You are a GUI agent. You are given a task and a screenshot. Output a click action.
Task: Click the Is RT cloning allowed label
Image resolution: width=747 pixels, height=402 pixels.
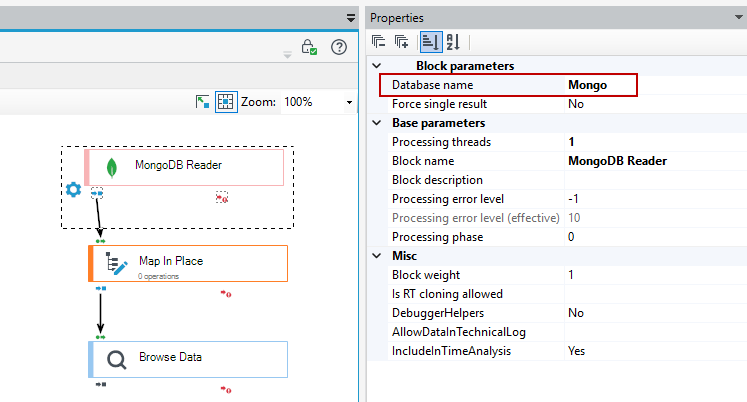447,294
